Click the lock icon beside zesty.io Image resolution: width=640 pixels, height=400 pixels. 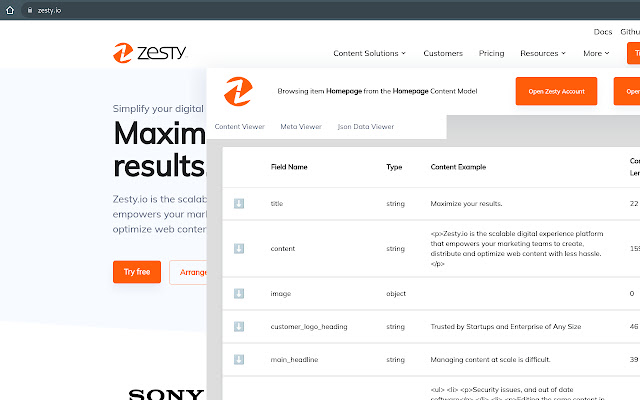[x=30, y=10]
